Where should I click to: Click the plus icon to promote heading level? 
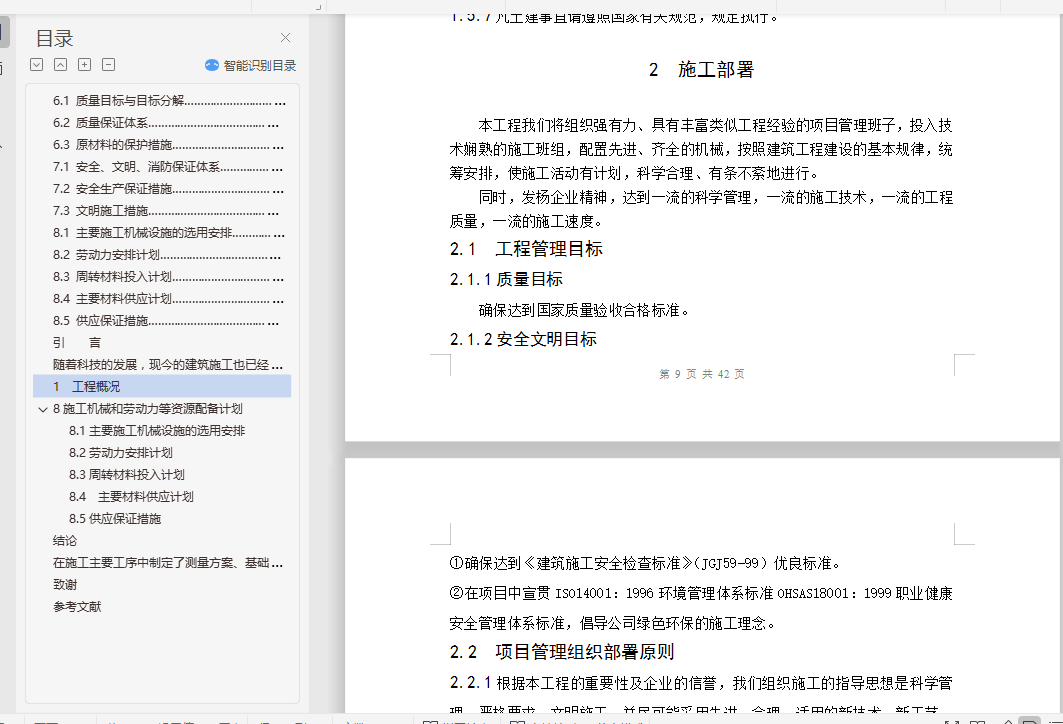point(84,65)
